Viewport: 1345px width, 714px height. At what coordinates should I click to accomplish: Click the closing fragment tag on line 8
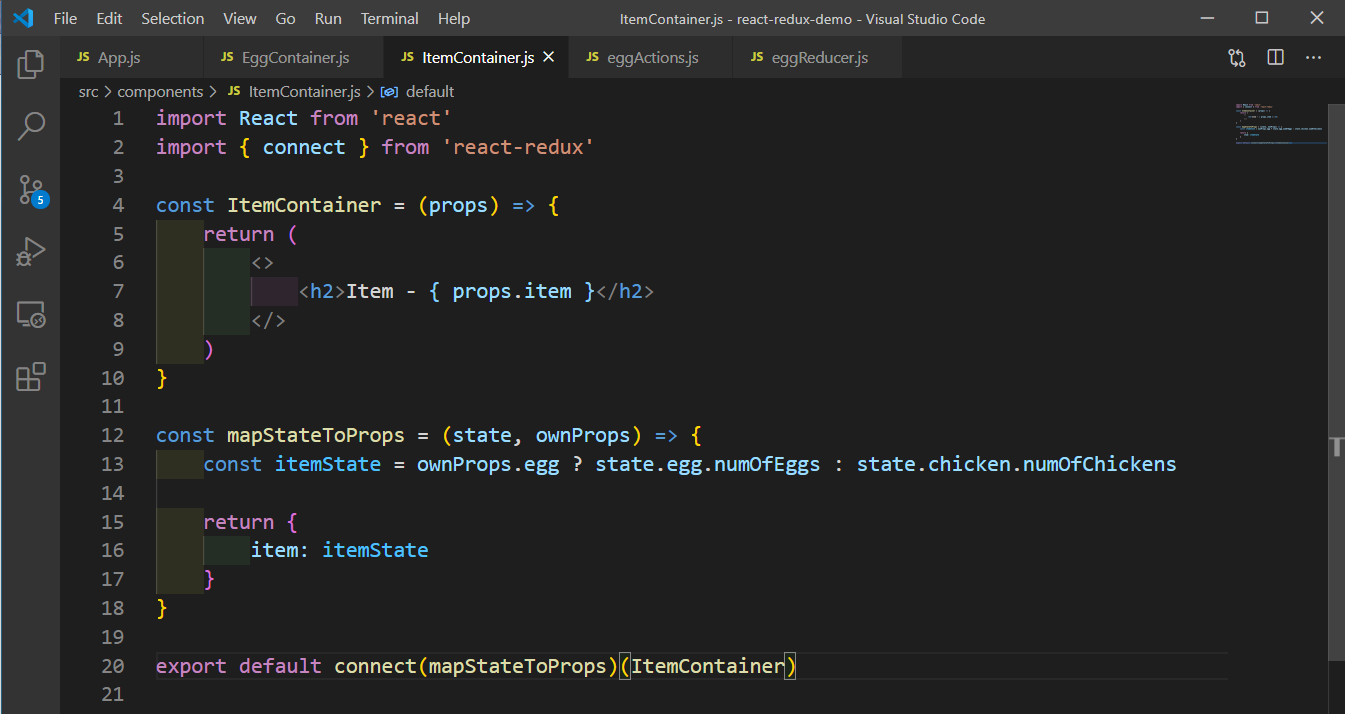click(269, 321)
